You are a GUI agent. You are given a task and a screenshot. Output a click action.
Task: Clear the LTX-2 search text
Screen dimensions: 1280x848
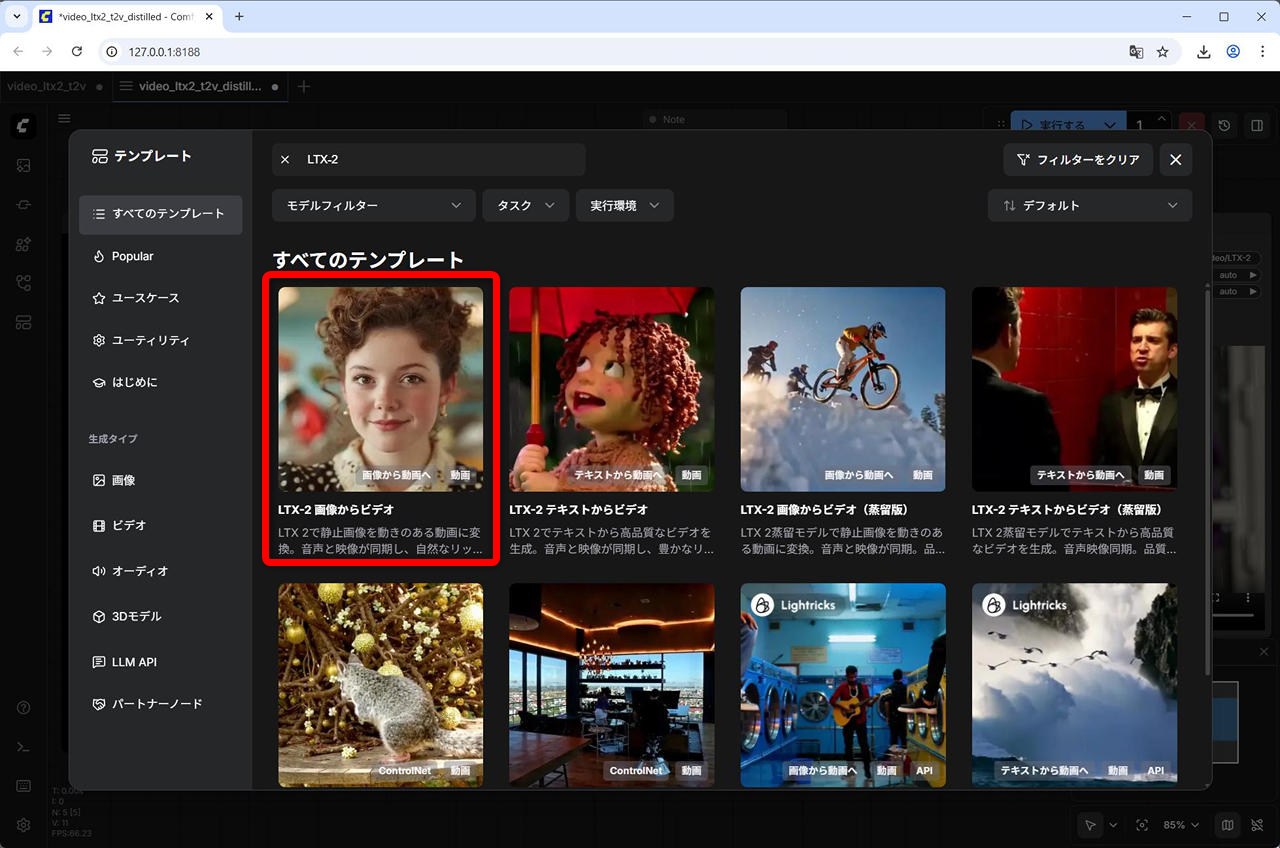[x=285, y=160]
